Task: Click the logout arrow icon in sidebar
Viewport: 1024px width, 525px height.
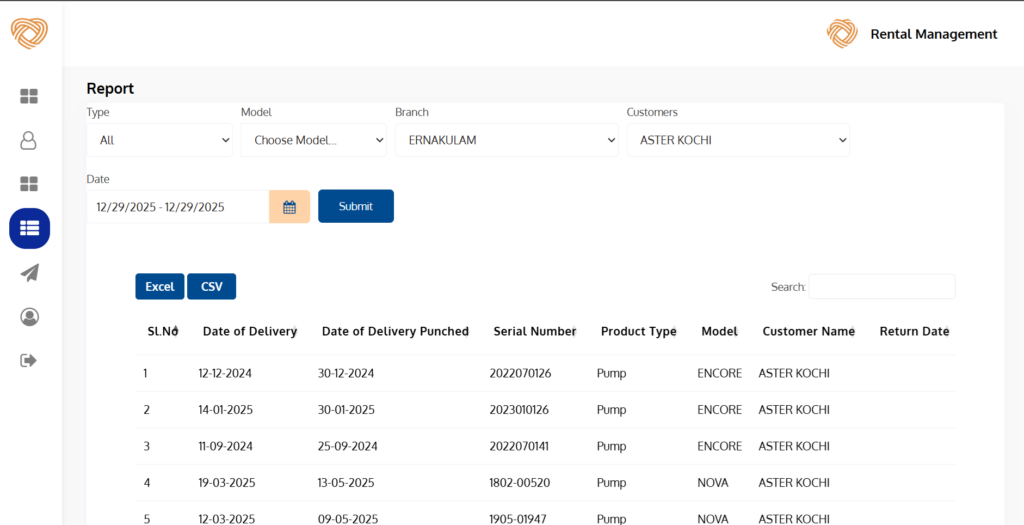Action: coord(29,360)
